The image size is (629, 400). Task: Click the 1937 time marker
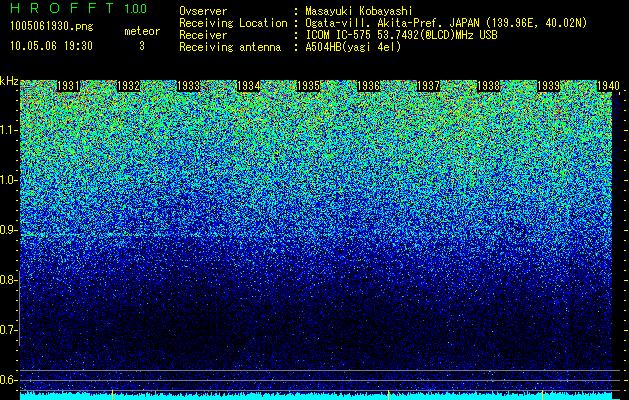428,86
